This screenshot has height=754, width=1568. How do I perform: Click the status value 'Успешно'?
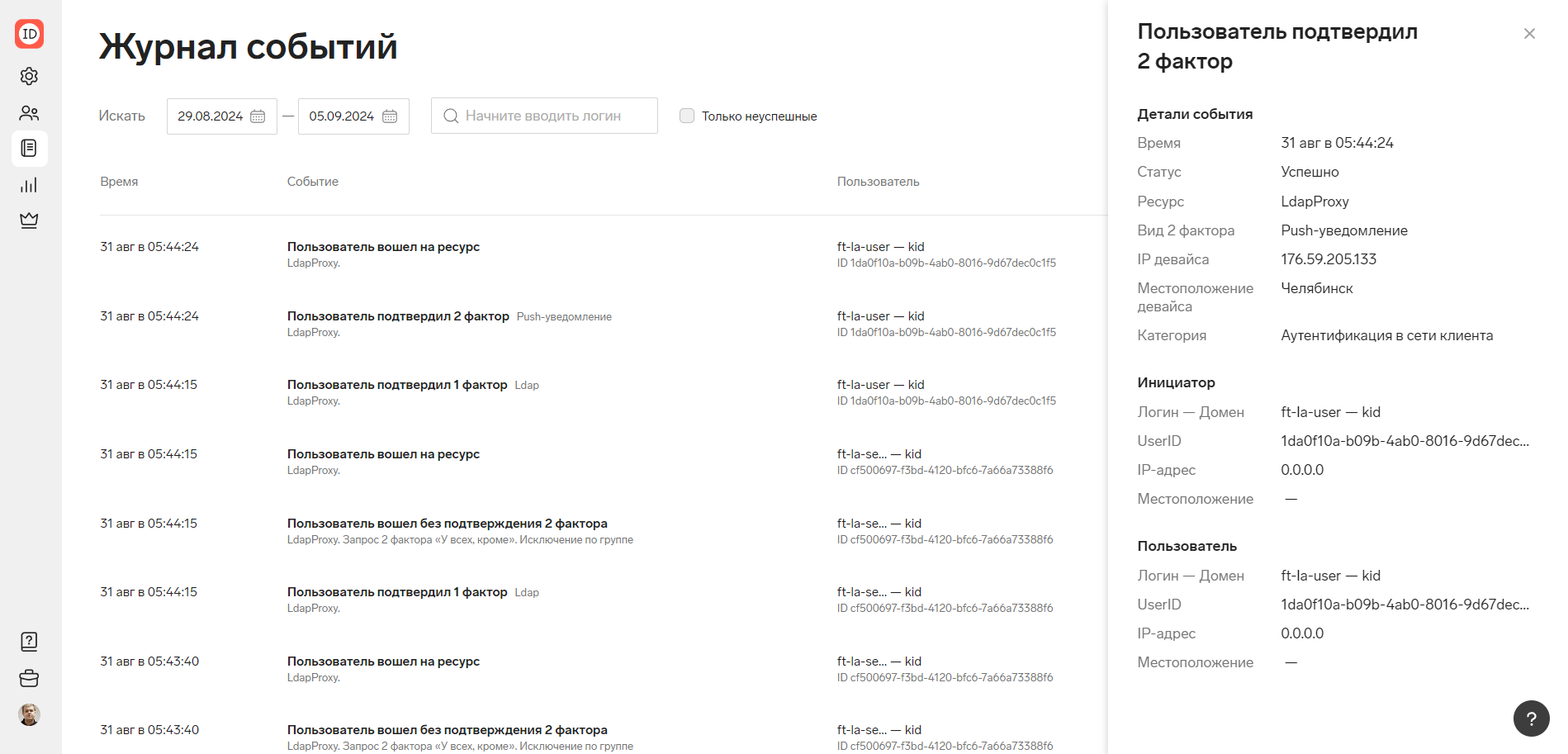(x=1310, y=172)
